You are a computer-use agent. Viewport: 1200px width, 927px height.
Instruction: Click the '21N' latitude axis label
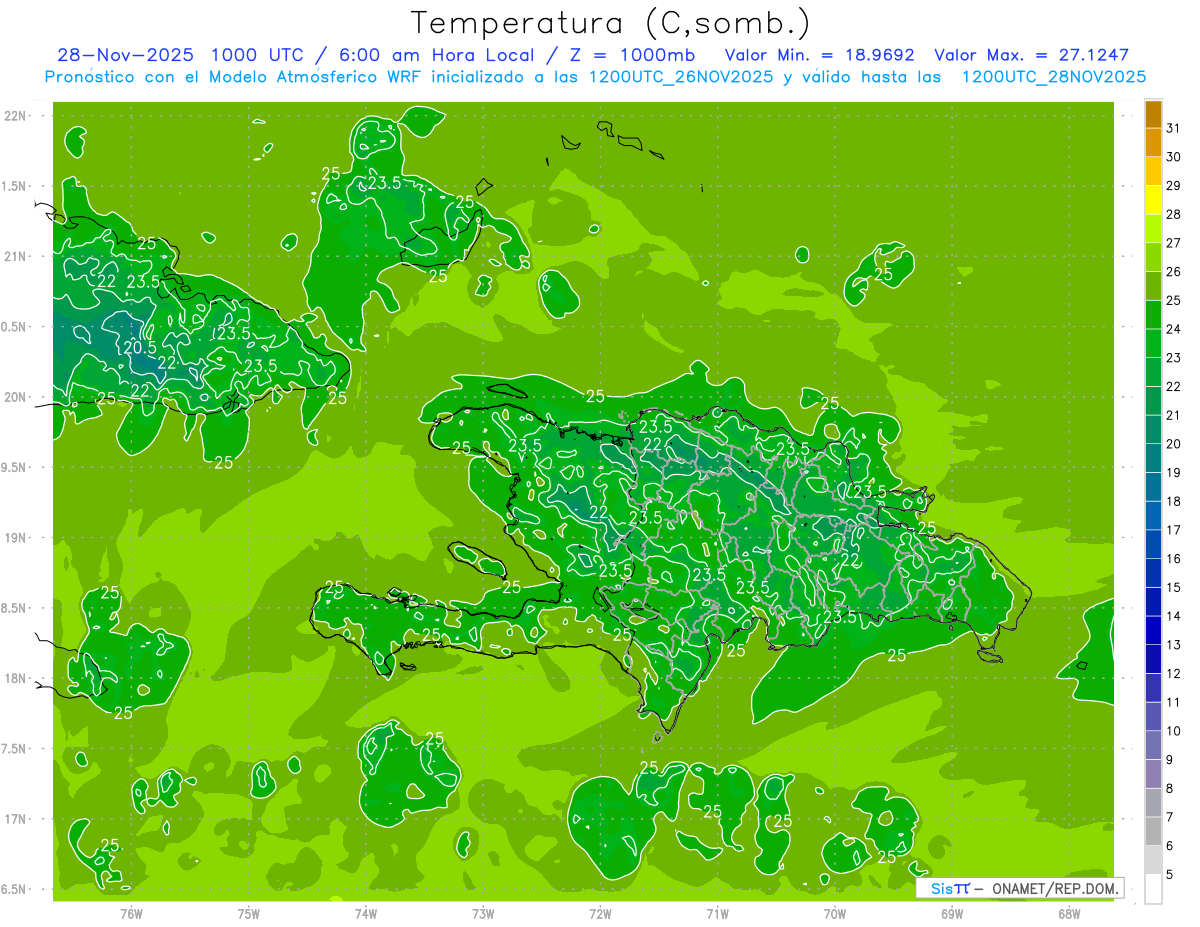17,256
